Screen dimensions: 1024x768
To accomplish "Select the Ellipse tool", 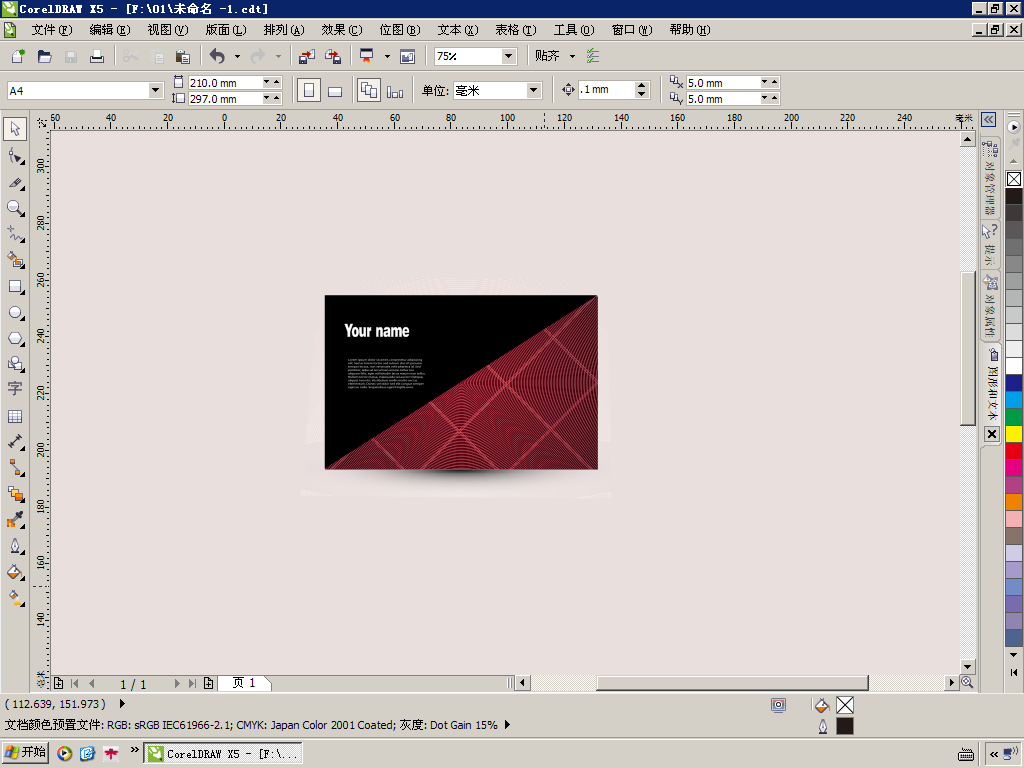I will [15, 312].
